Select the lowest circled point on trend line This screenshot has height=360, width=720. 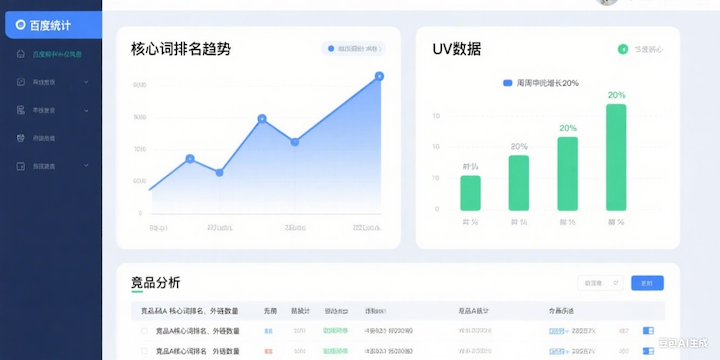(x=219, y=173)
